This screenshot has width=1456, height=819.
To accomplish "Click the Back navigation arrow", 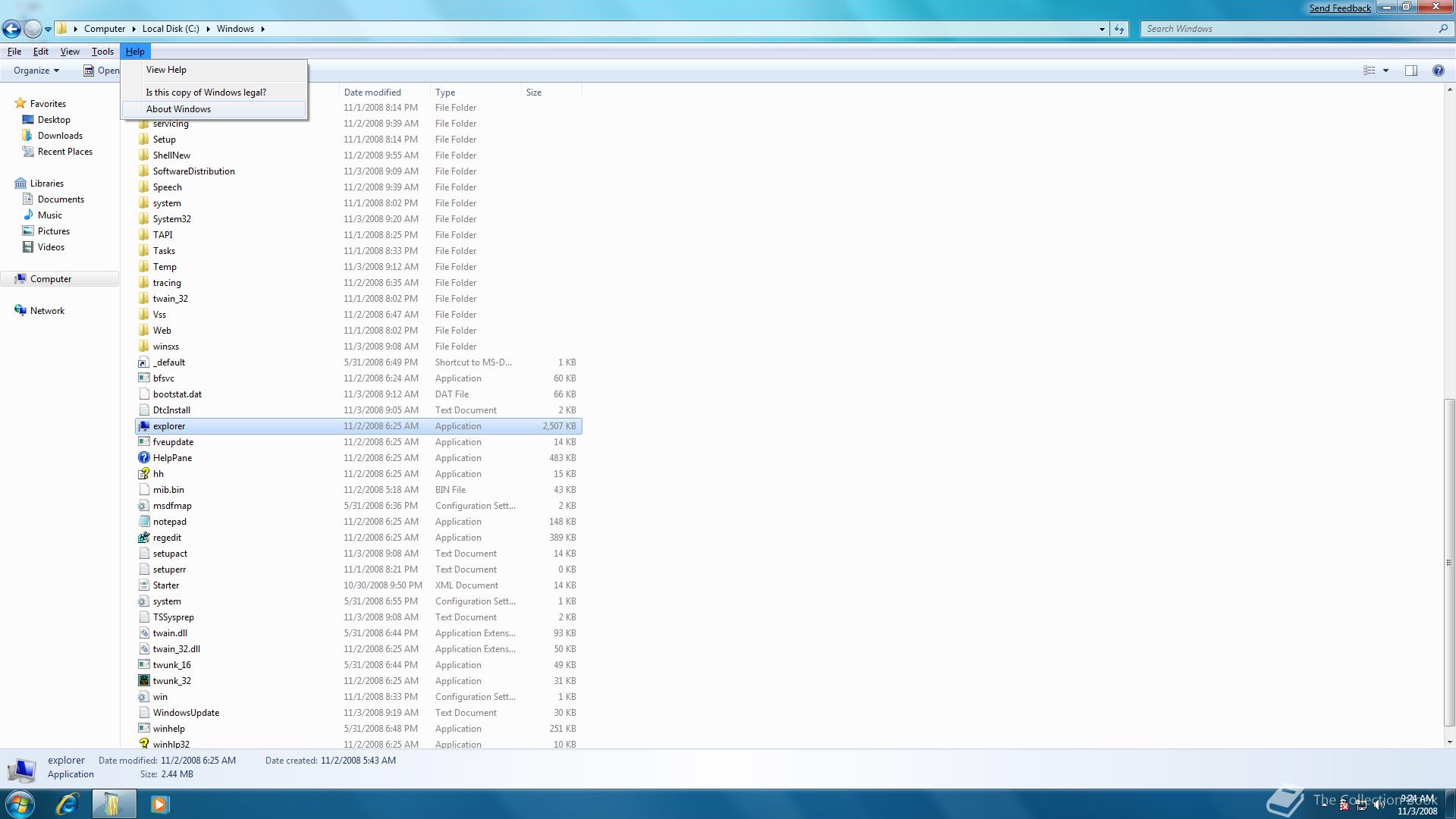I will [x=11, y=29].
